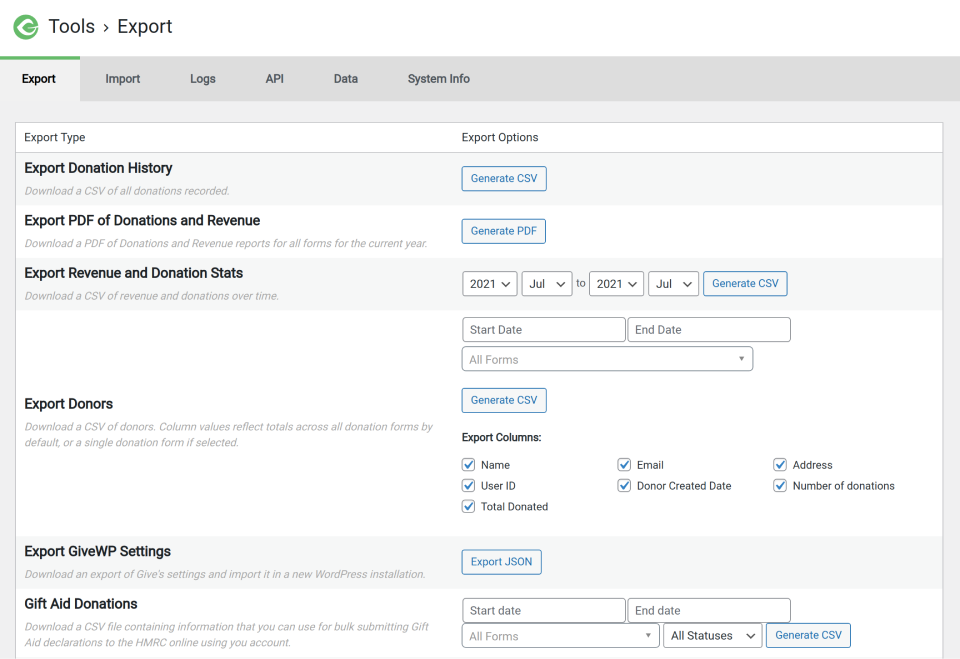Open the start year 2021 dropdown
This screenshot has height=659, width=960.
tap(490, 284)
